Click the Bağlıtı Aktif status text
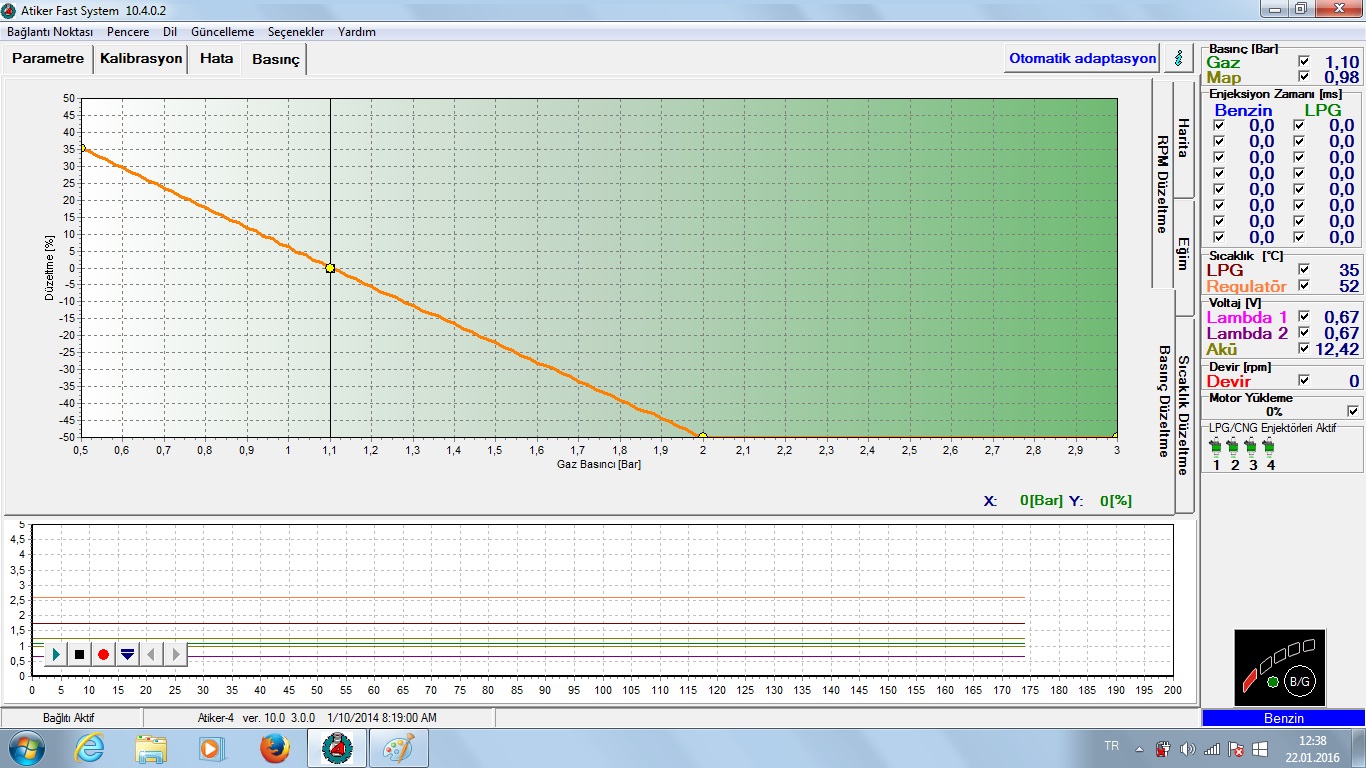 (68, 718)
